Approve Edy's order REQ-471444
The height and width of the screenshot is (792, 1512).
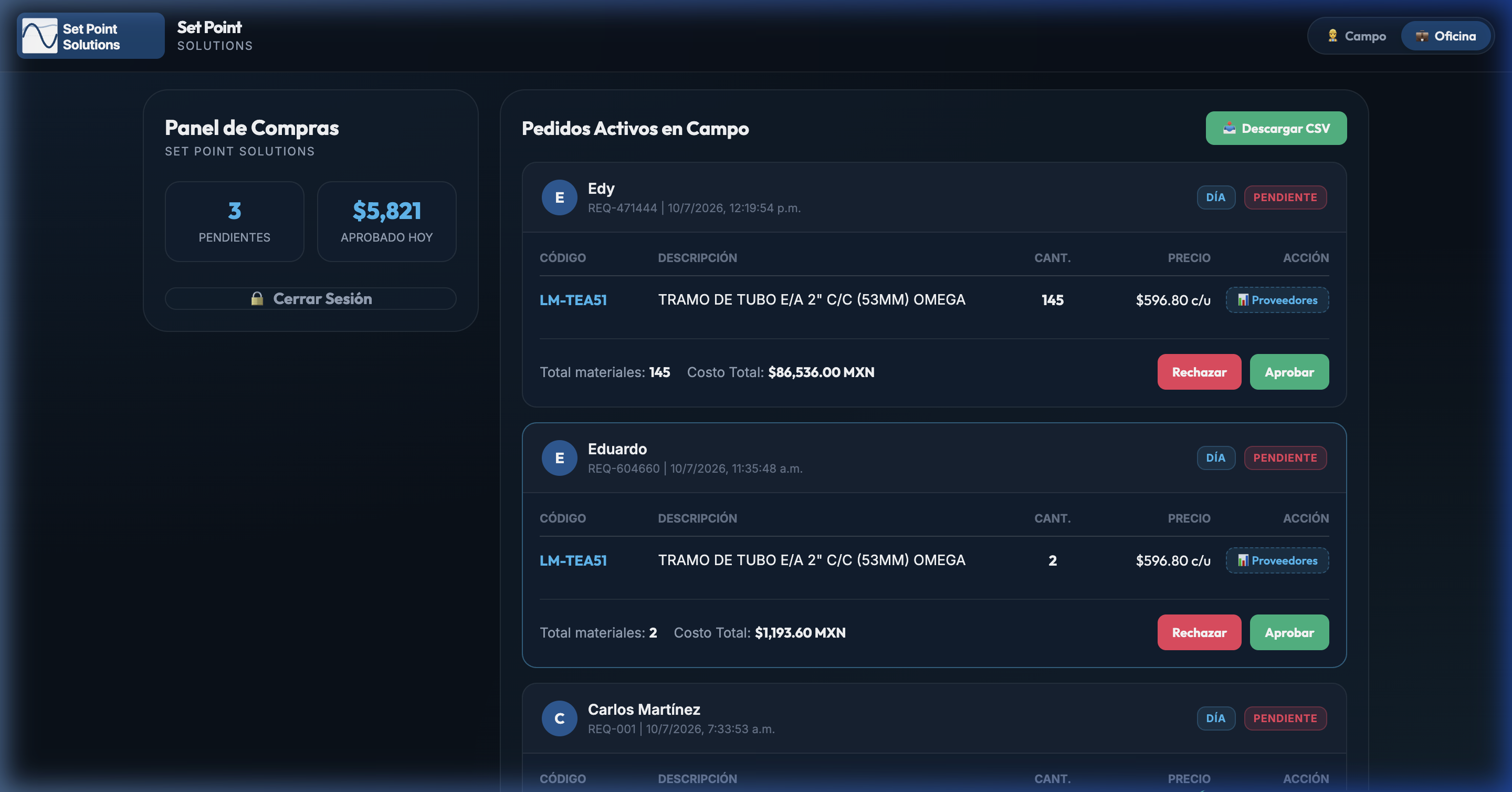(x=1289, y=372)
